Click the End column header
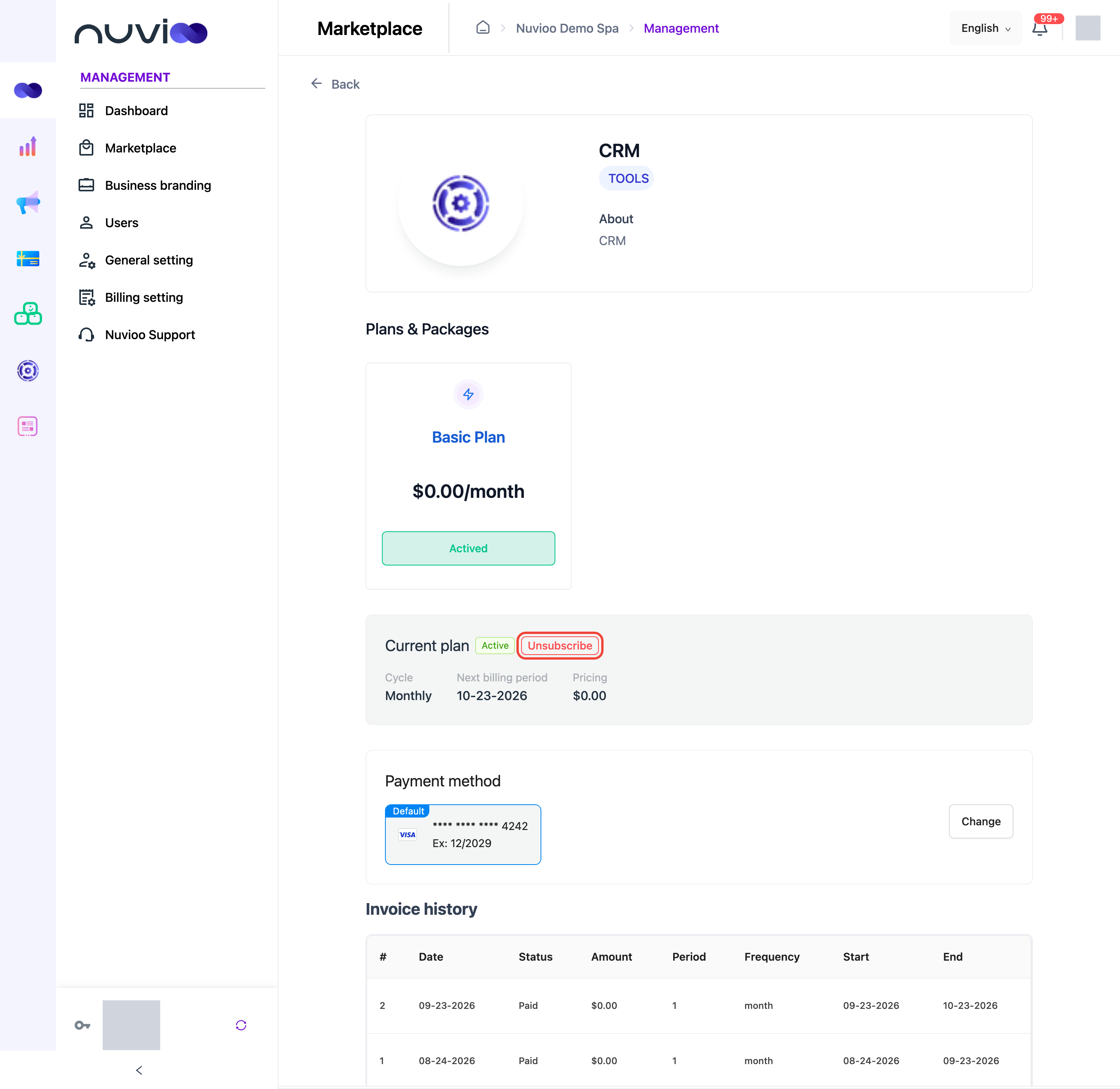1120x1089 pixels. point(952,956)
